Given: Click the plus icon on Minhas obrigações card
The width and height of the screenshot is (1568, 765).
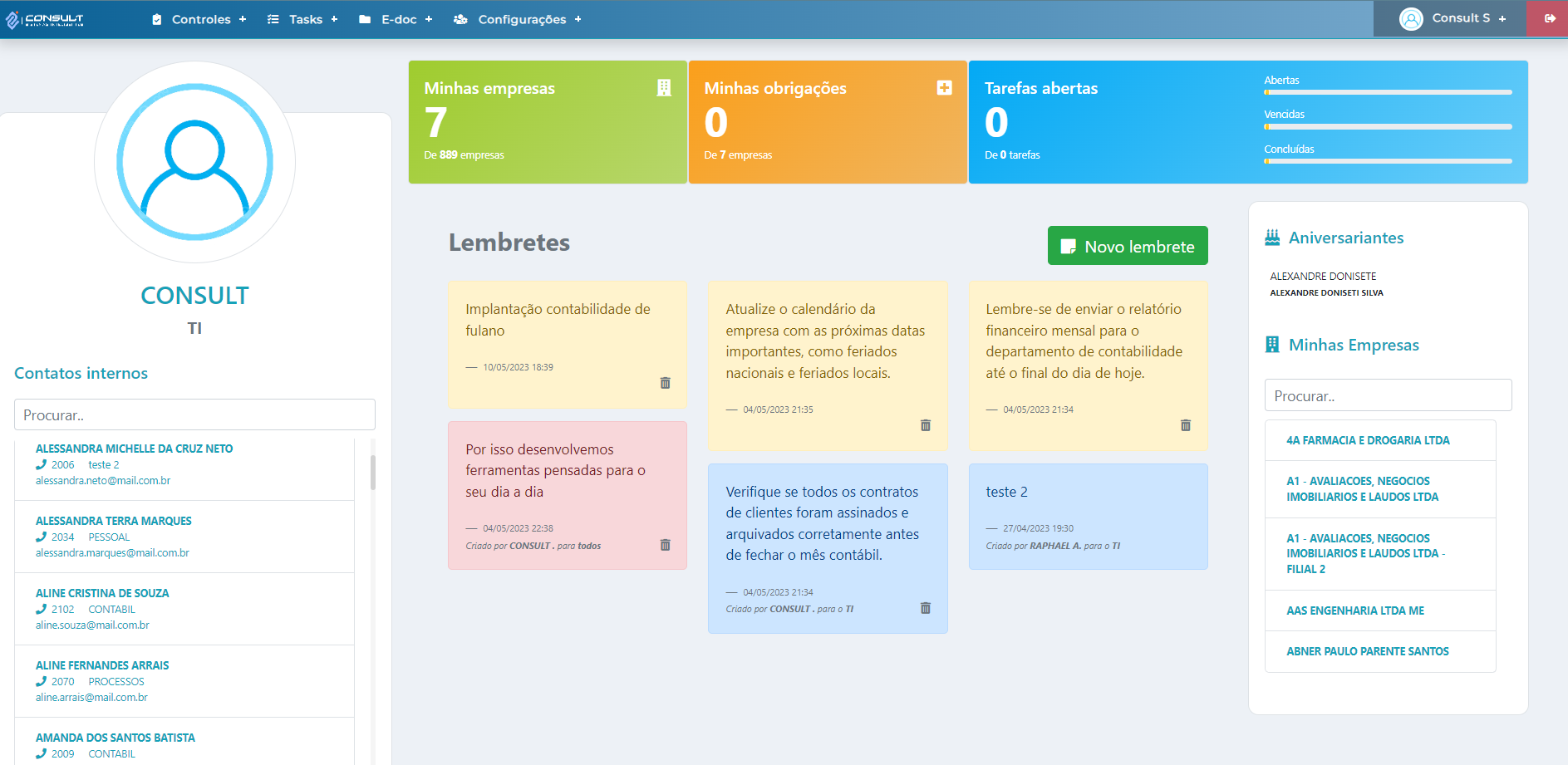Looking at the screenshot, I should pos(944,88).
